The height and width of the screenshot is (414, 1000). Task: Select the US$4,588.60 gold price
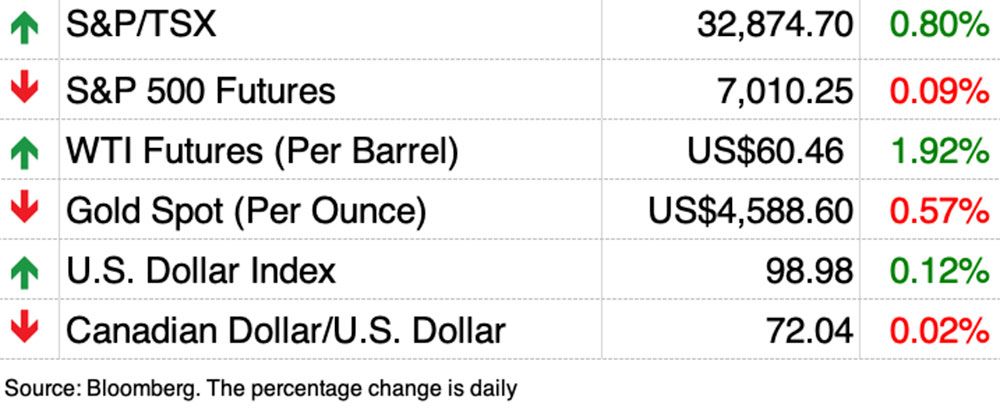pos(751,211)
